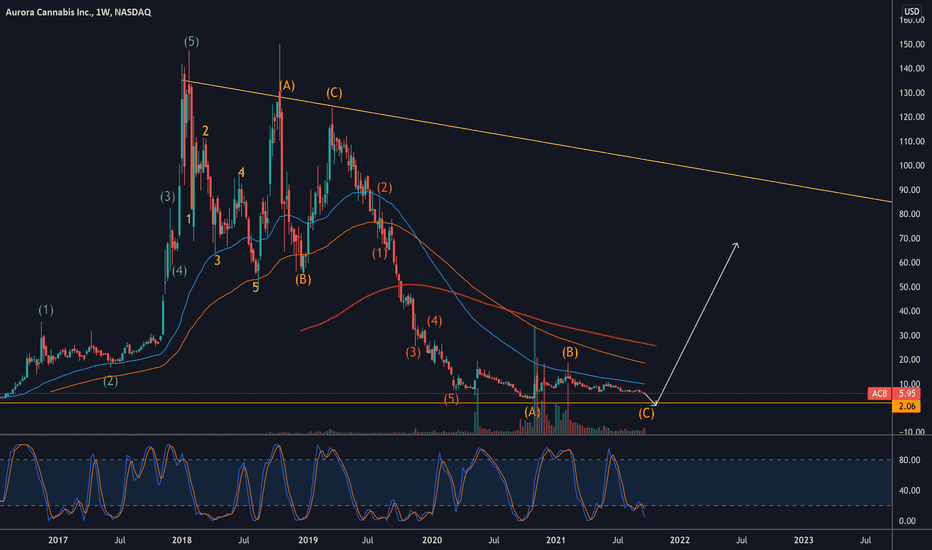Select the orange descending trendline
The width and height of the screenshot is (932, 550).
(535, 140)
